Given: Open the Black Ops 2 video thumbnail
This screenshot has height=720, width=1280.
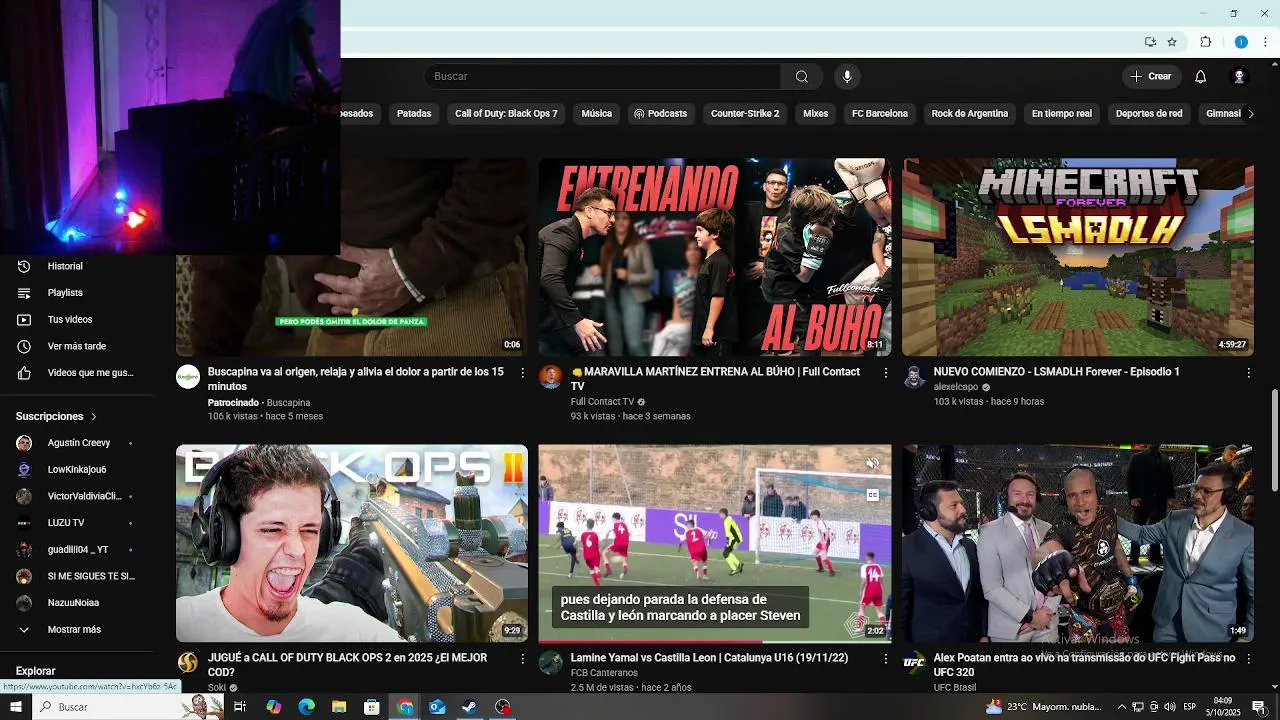Looking at the screenshot, I should tap(352, 543).
